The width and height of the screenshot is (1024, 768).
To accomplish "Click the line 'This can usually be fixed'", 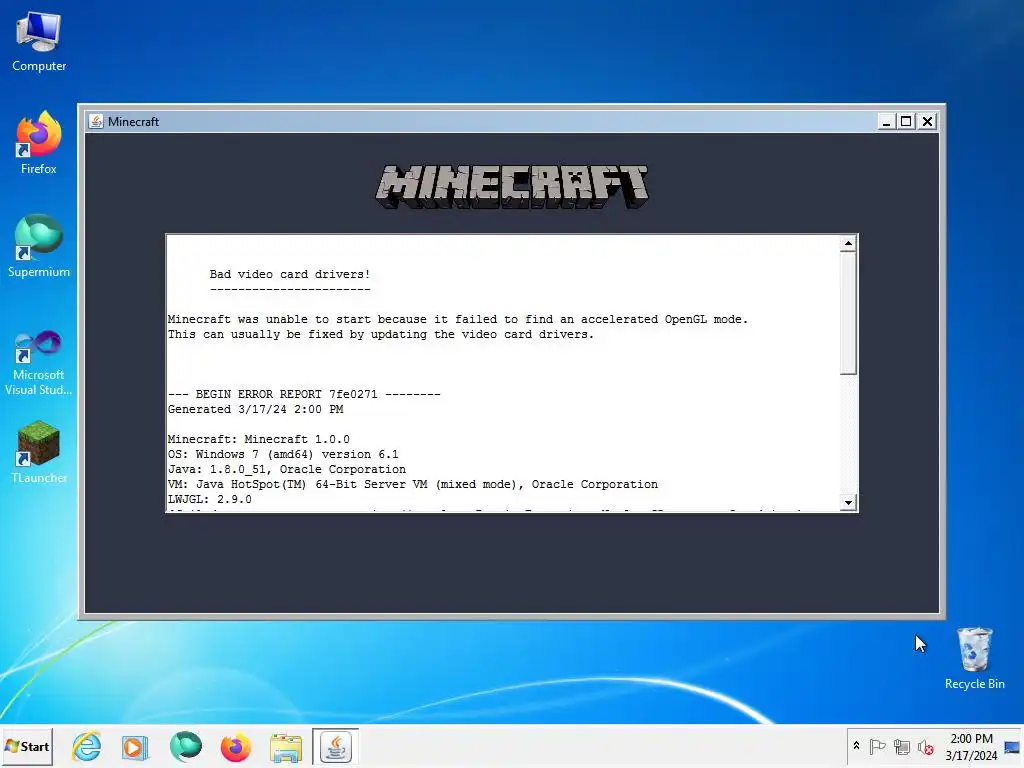I will coord(381,334).
